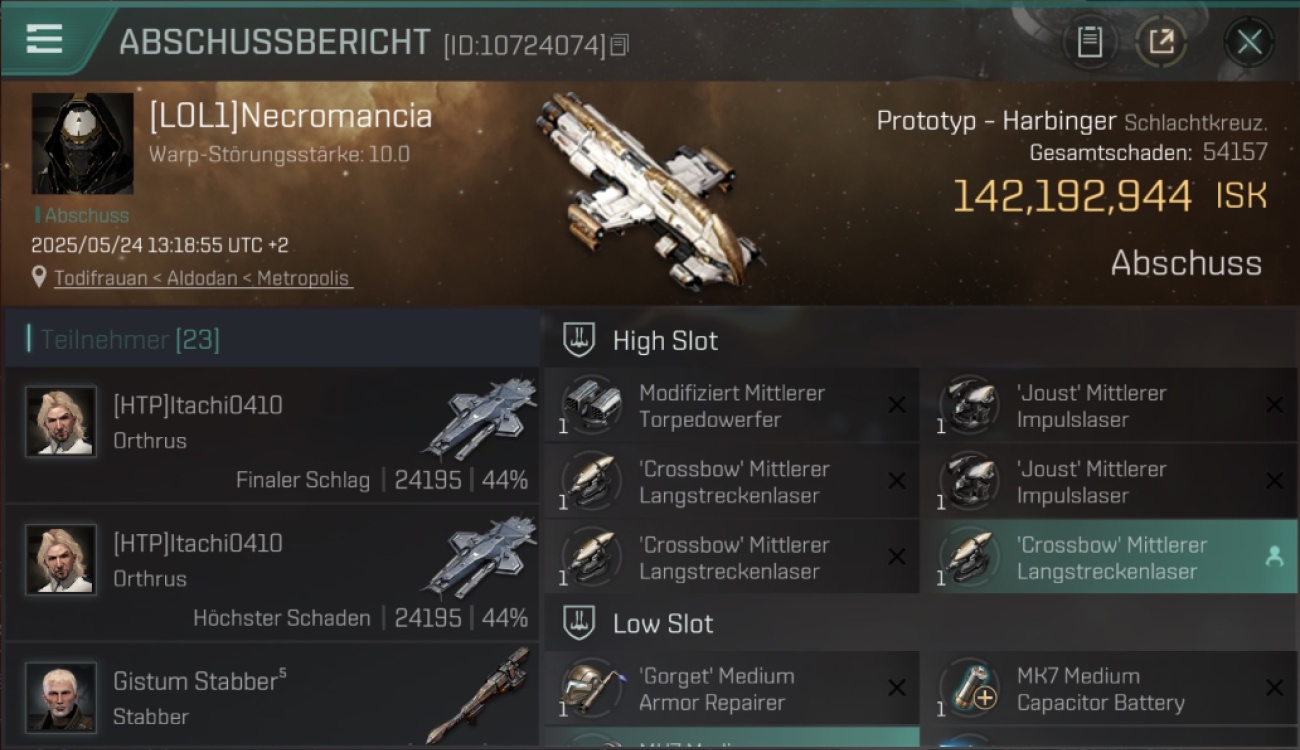
Task: Collapse the Low Slot section header
Action: click(x=920, y=623)
